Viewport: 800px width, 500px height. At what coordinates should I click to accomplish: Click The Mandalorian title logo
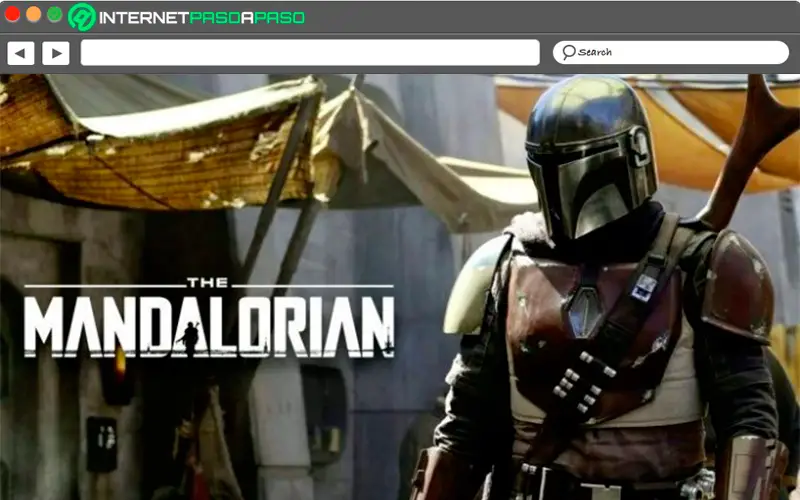coord(209,317)
